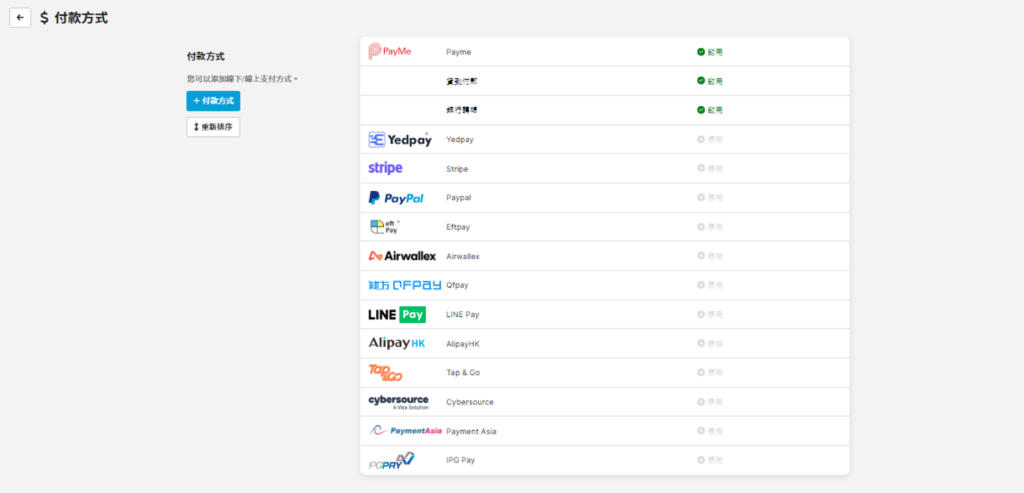Select the Qfpay text label
This screenshot has height=493, width=1024.
click(457, 285)
